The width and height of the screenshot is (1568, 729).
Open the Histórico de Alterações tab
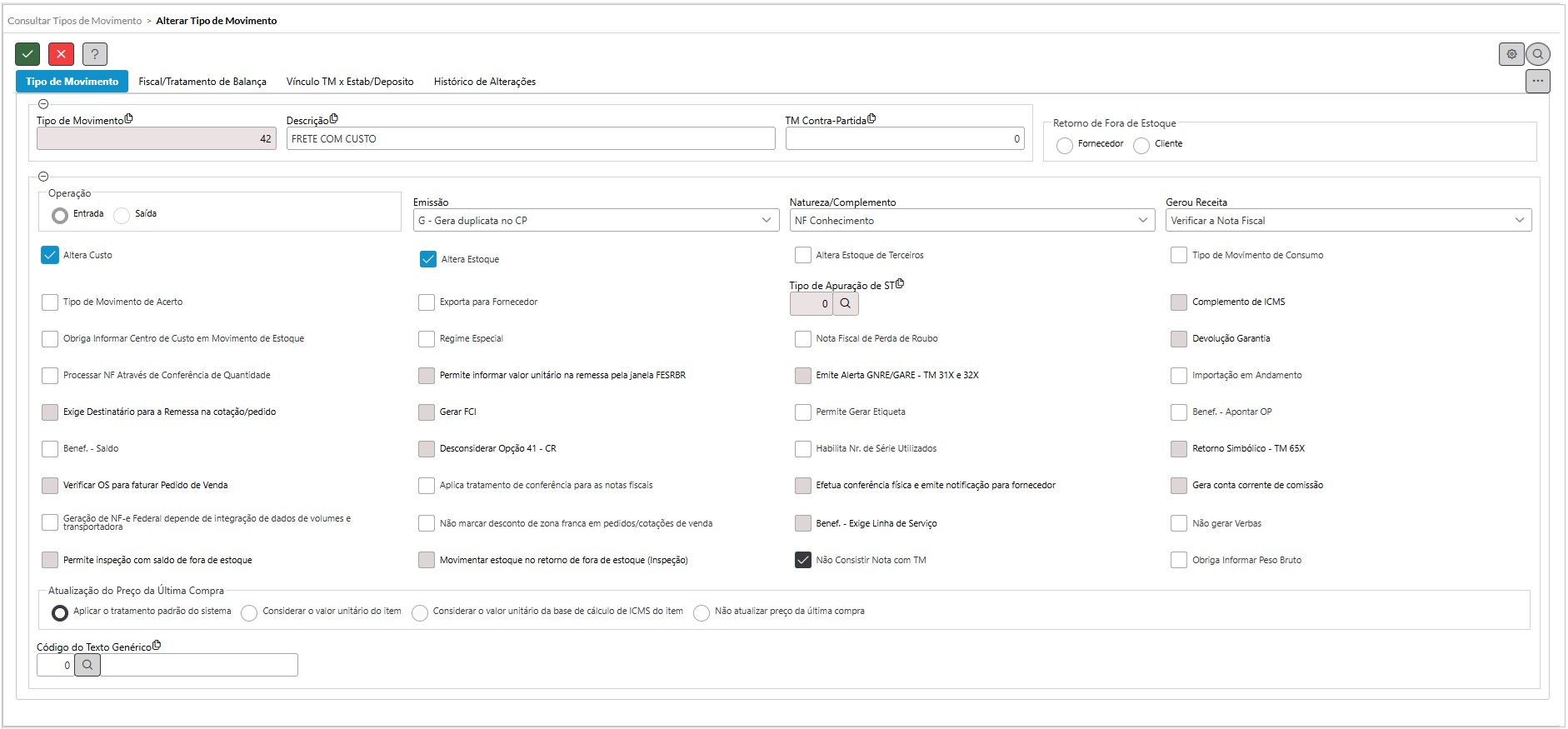click(484, 82)
